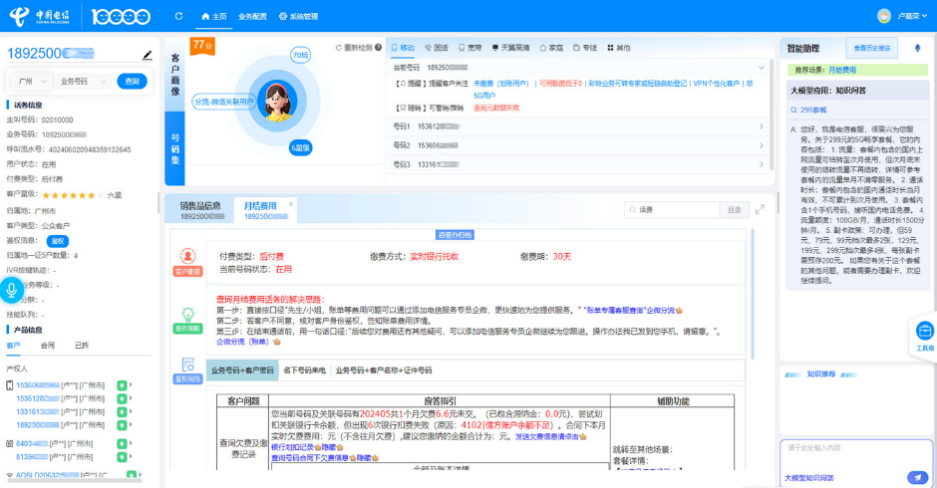Click the 话费 search input field

(x=670, y=210)
